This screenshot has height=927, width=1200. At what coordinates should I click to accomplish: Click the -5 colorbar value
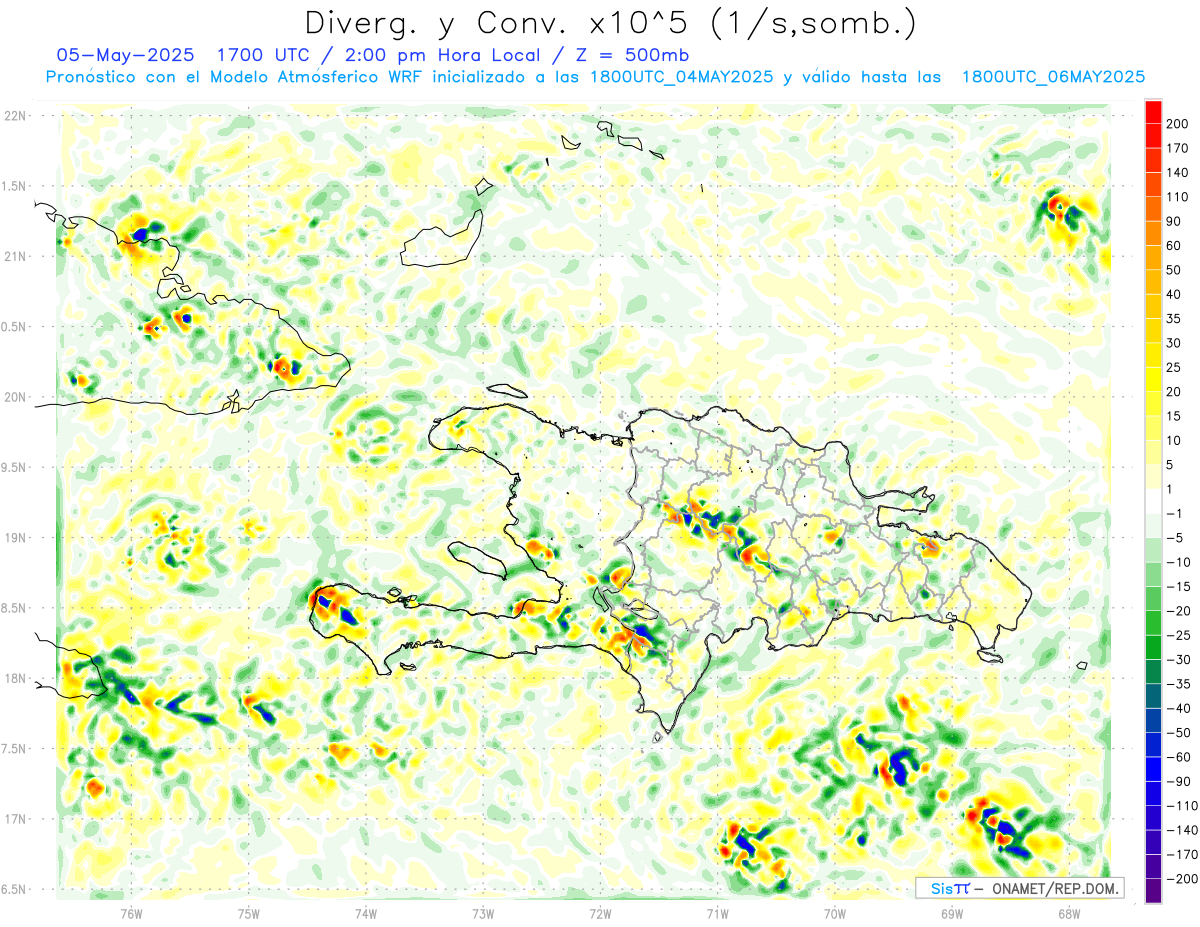coord(1177,538)
